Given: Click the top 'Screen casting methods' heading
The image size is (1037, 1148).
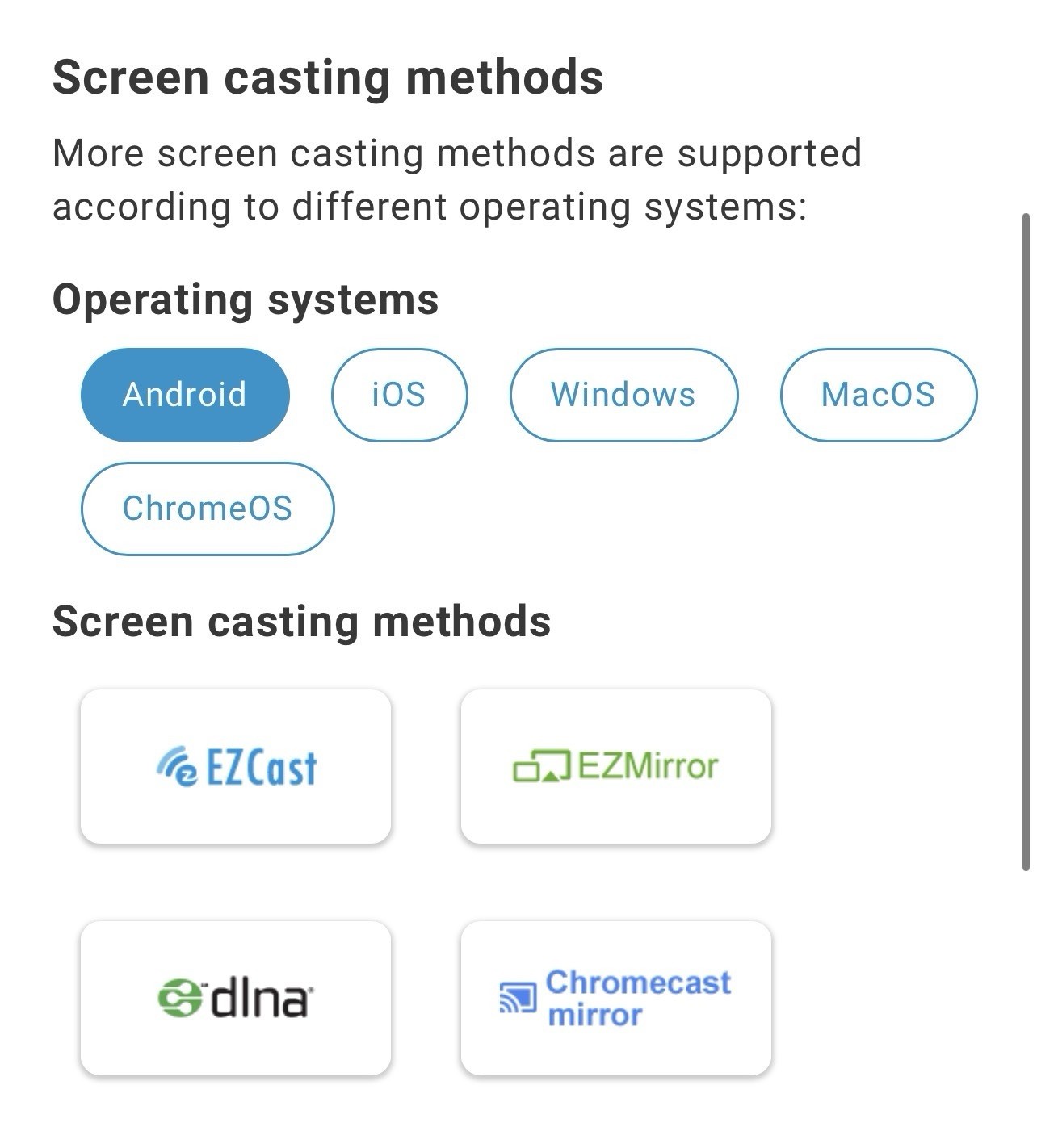Looking at the screenshot, I should (x=328, y=78).
